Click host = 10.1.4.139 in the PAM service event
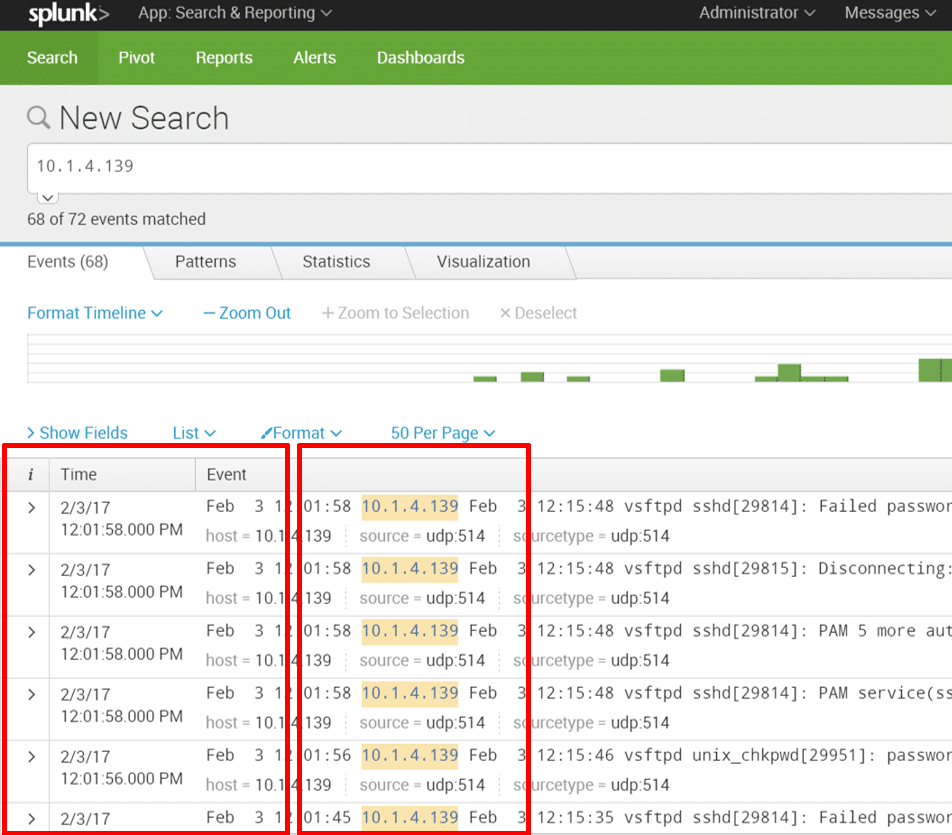Image resolution: width=952 pixels, height=835 pixels. [x=269, y=723]
